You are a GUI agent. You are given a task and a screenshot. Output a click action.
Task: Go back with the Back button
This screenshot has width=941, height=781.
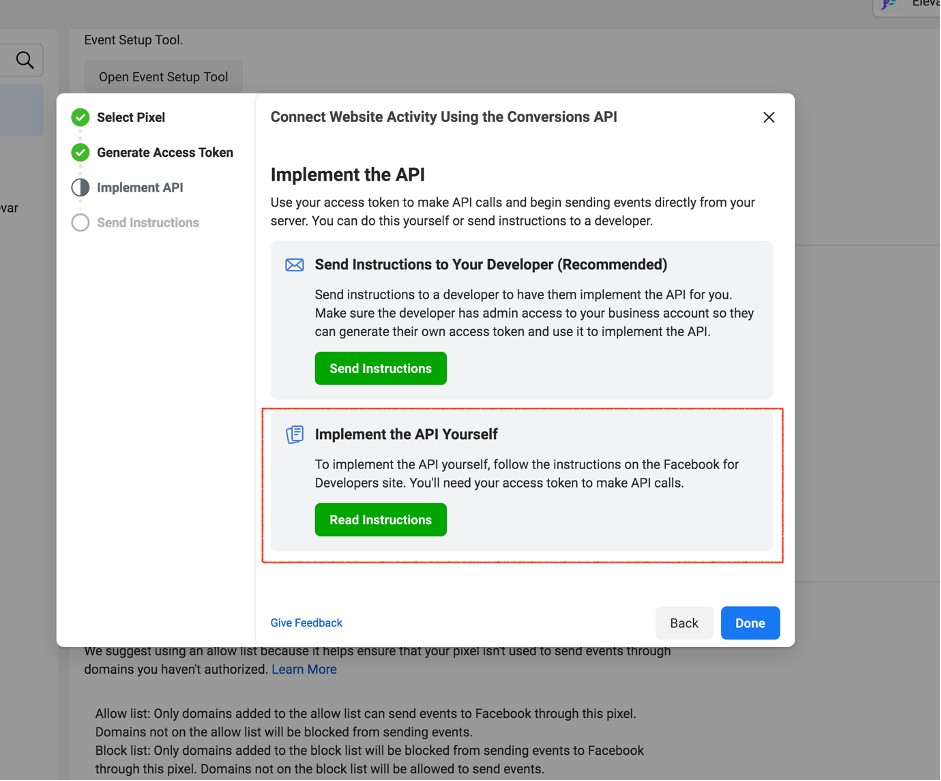point(684,623)
